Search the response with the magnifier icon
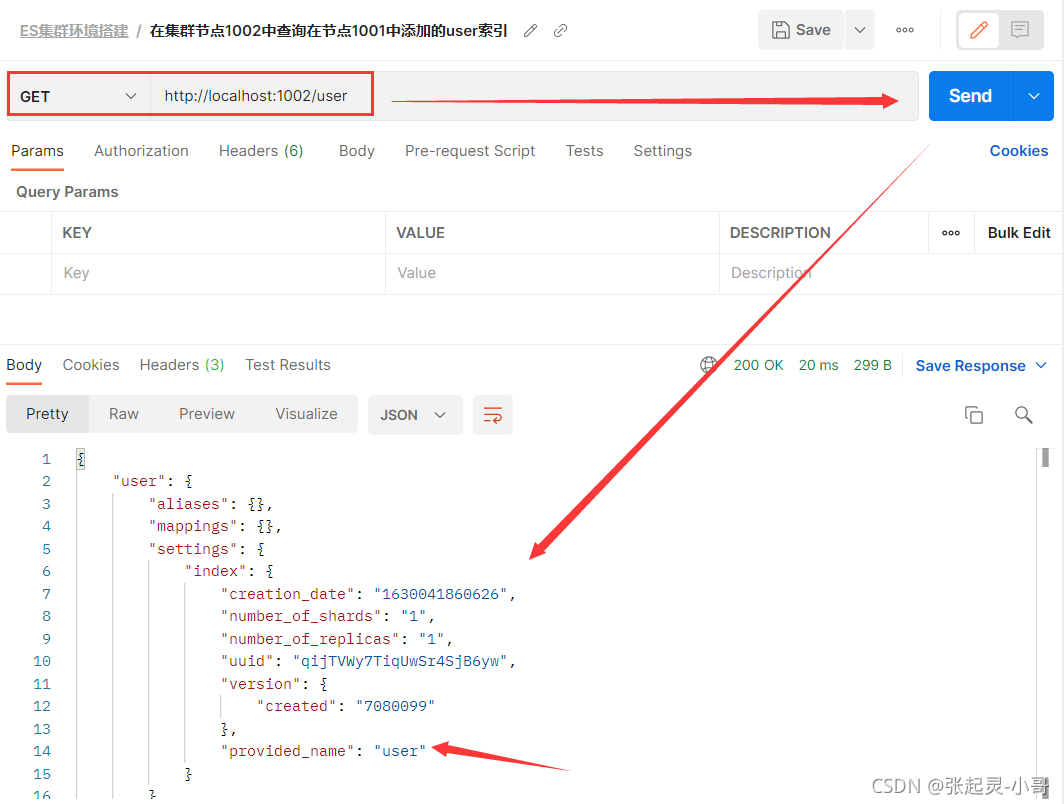This screenshot has width=1064, height=804. pos(1023,415)
